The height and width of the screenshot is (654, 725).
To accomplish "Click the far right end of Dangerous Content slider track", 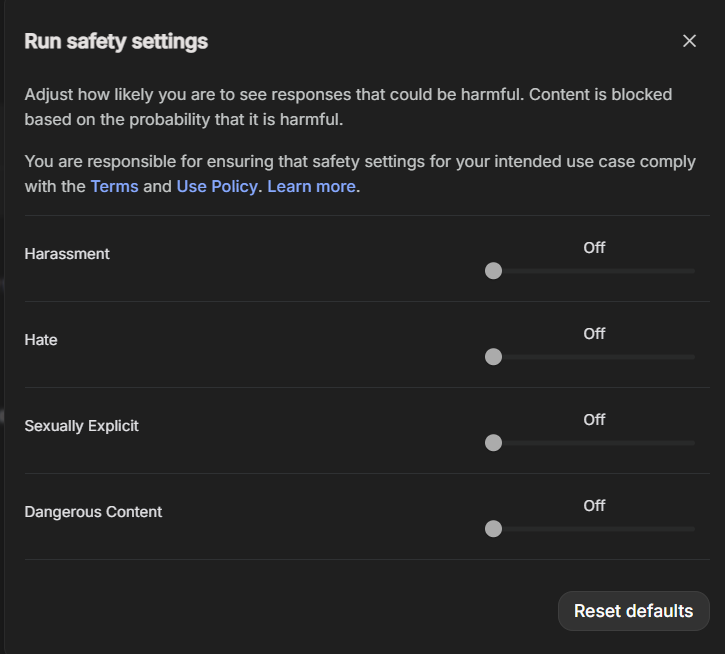I will [692, 529].
